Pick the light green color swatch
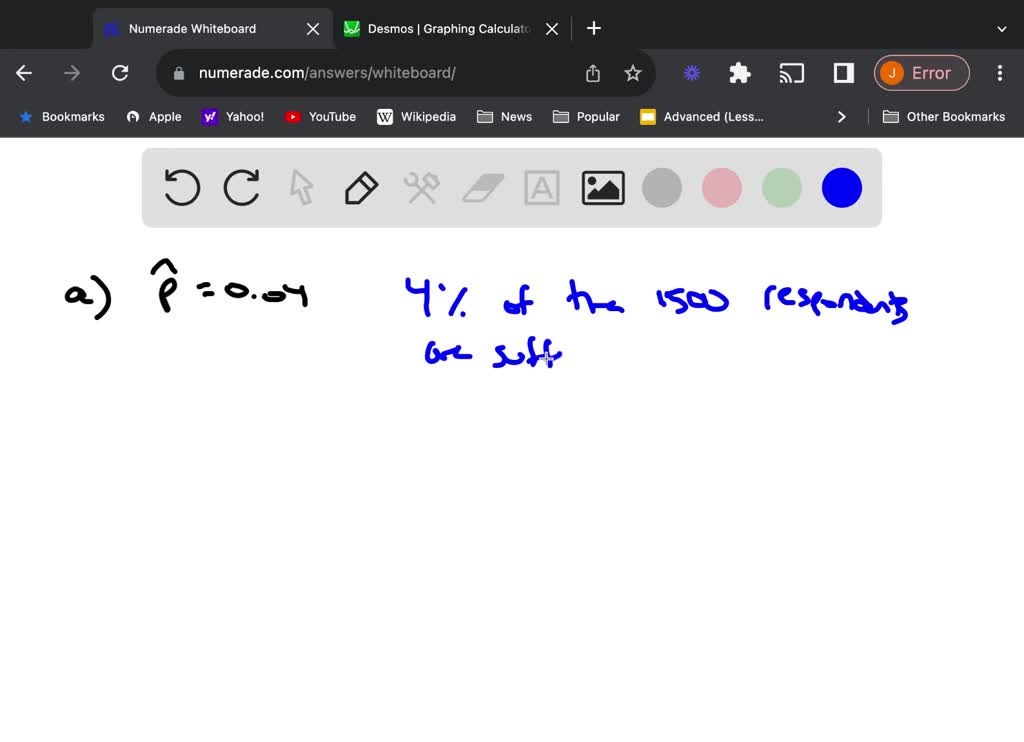 pos(782,188)
